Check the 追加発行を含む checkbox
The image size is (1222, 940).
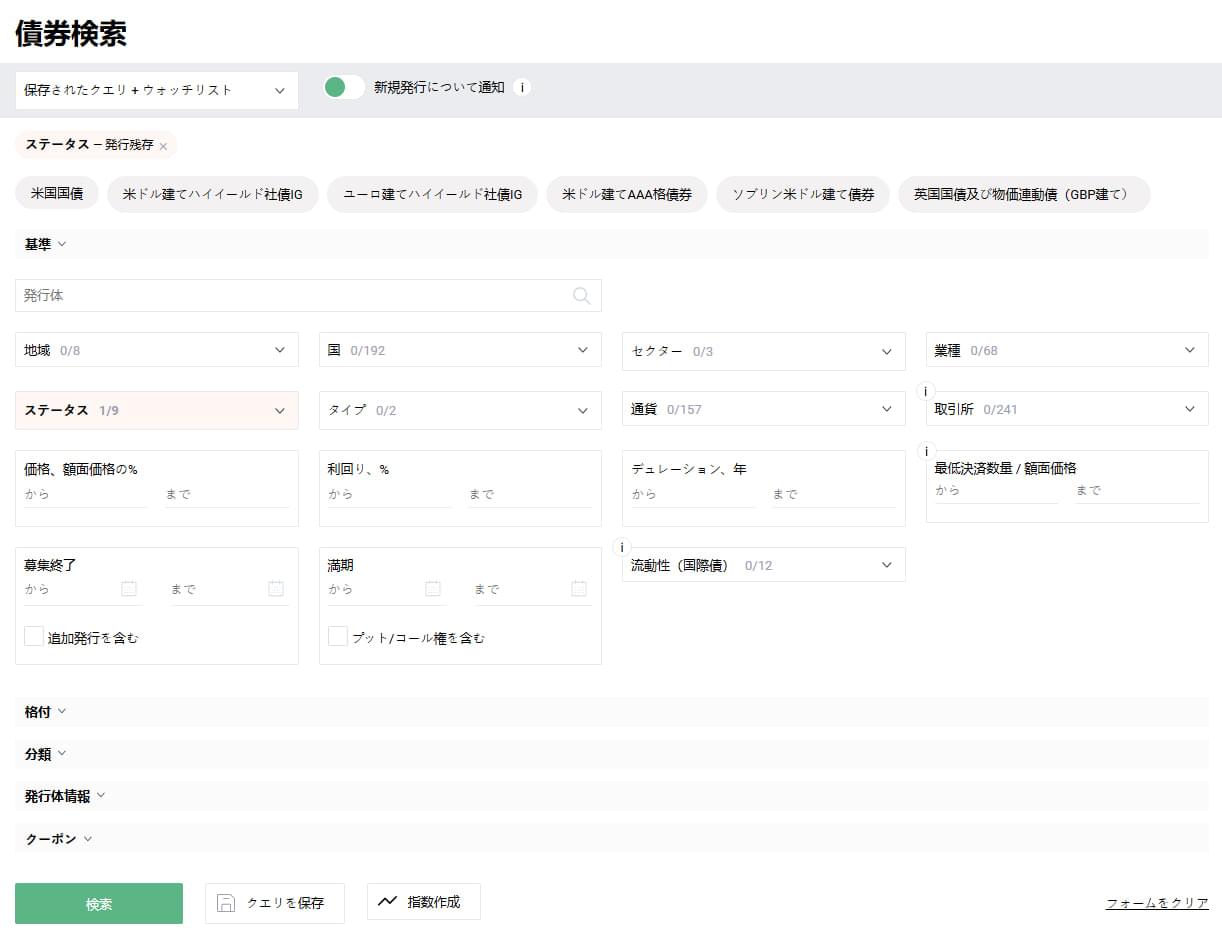click(x=34, y=636)
